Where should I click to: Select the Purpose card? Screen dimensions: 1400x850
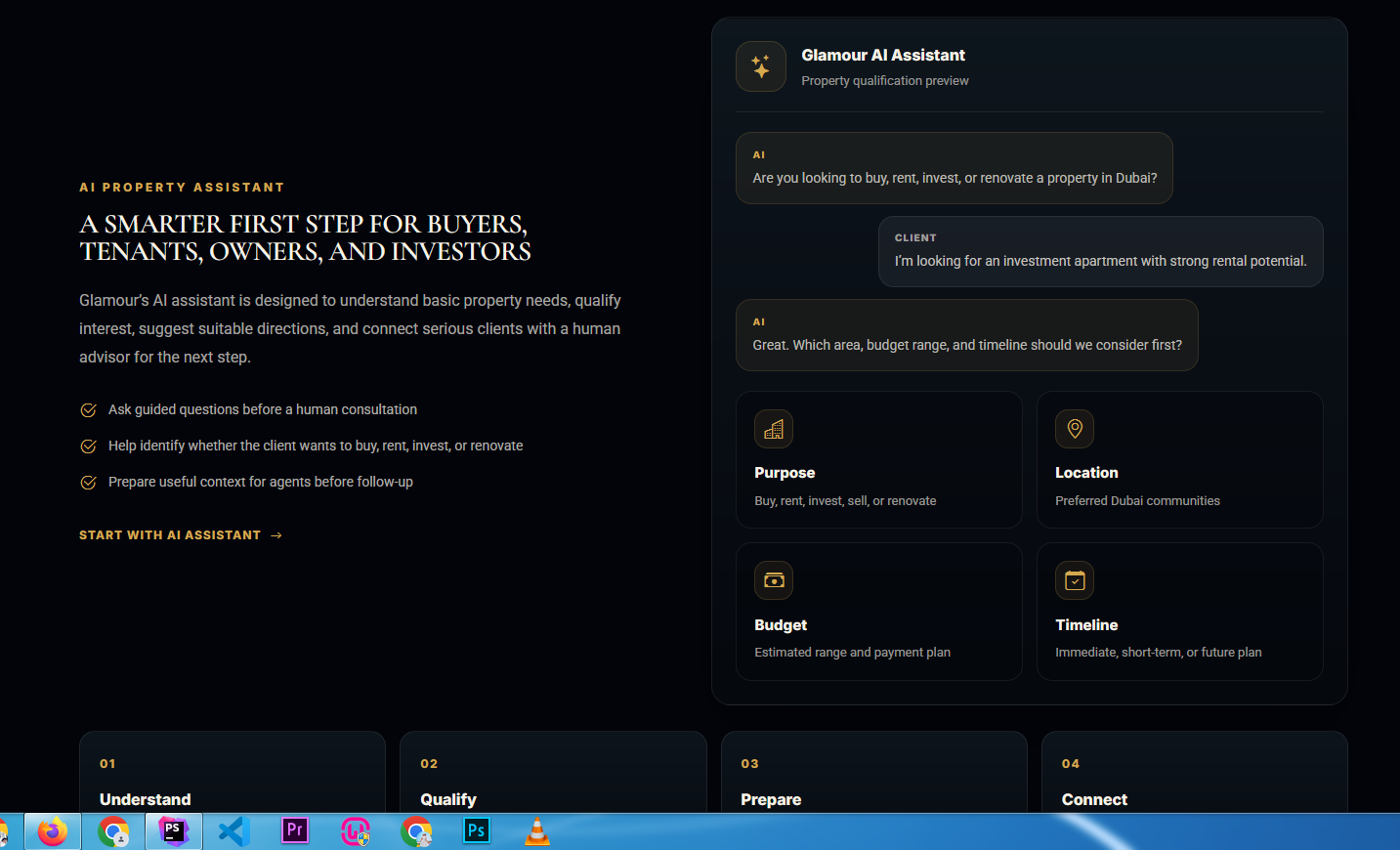(879, 460)
